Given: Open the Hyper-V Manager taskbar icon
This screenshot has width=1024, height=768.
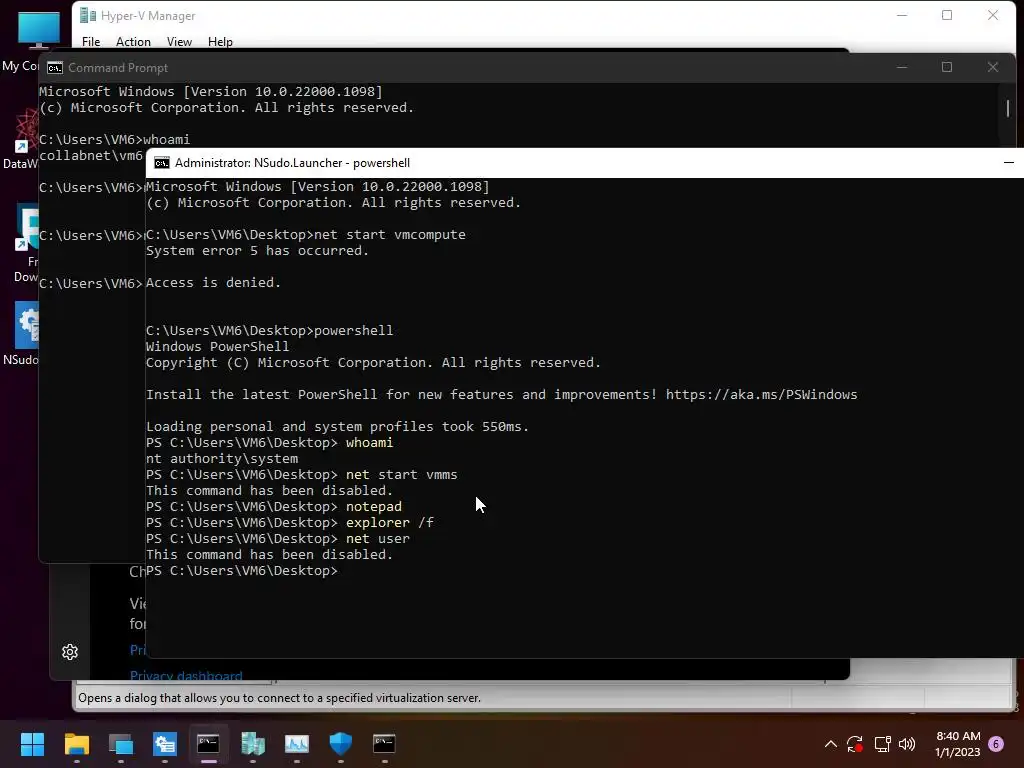Looking at the screenshot, I should 253,744.
